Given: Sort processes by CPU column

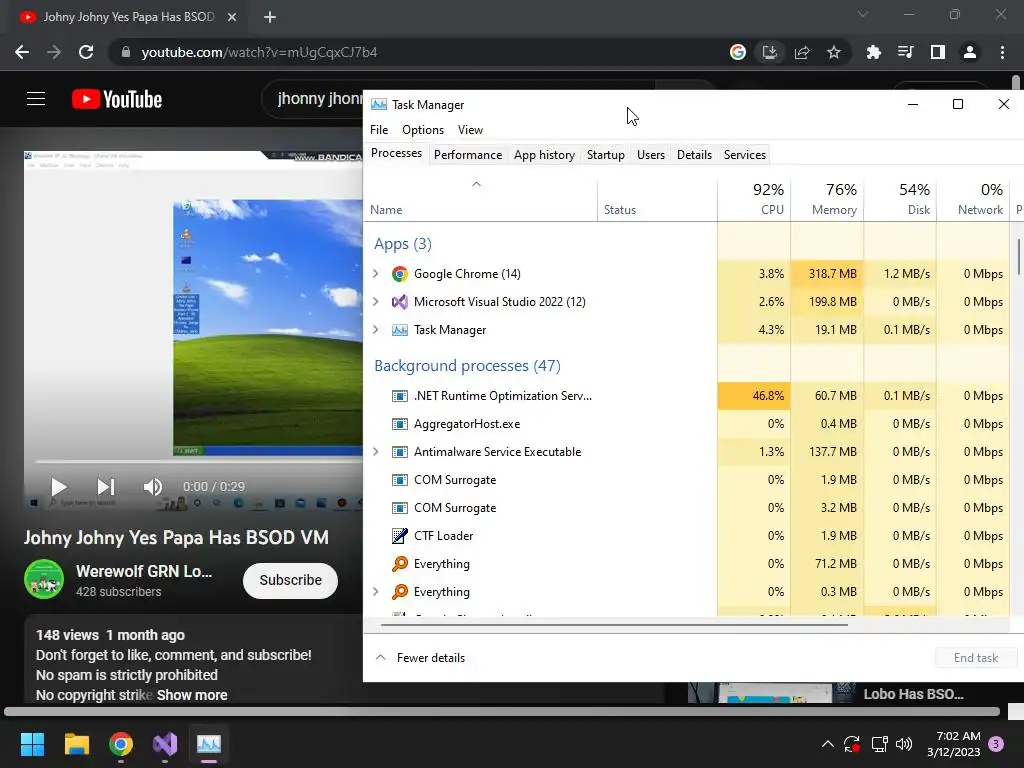Looking at the screenshot, I should coord(754,199).
